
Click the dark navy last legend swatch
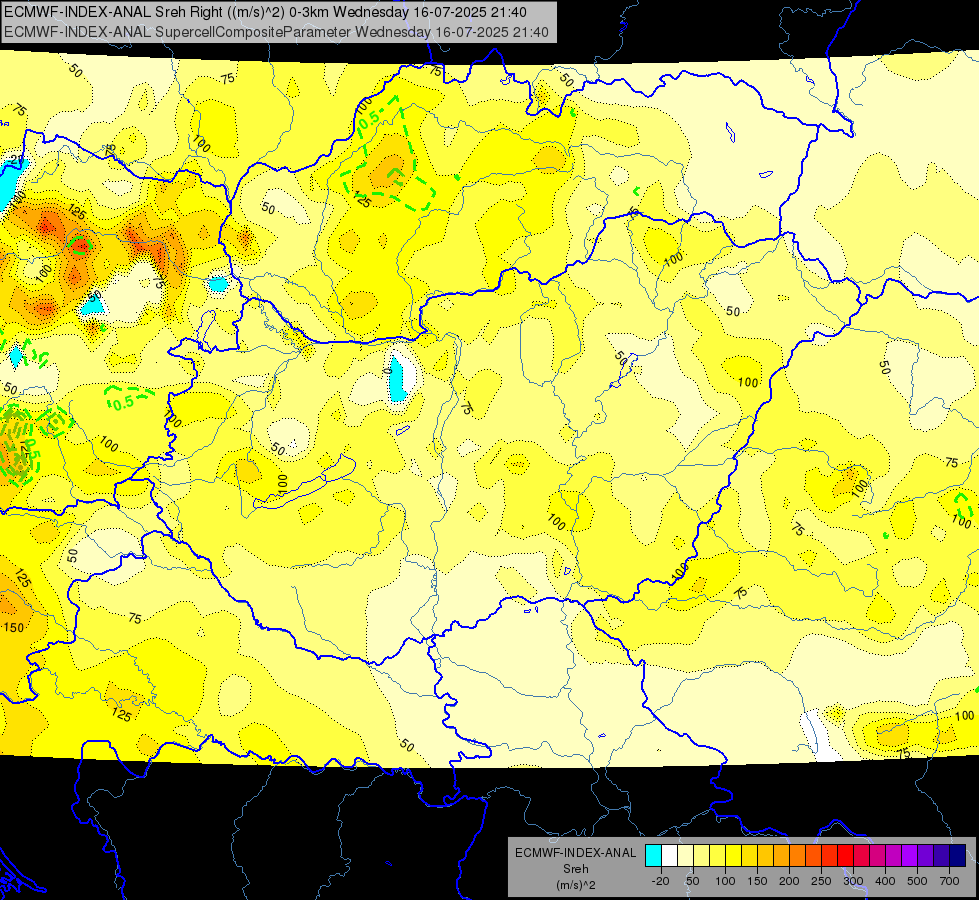[958, 855]
